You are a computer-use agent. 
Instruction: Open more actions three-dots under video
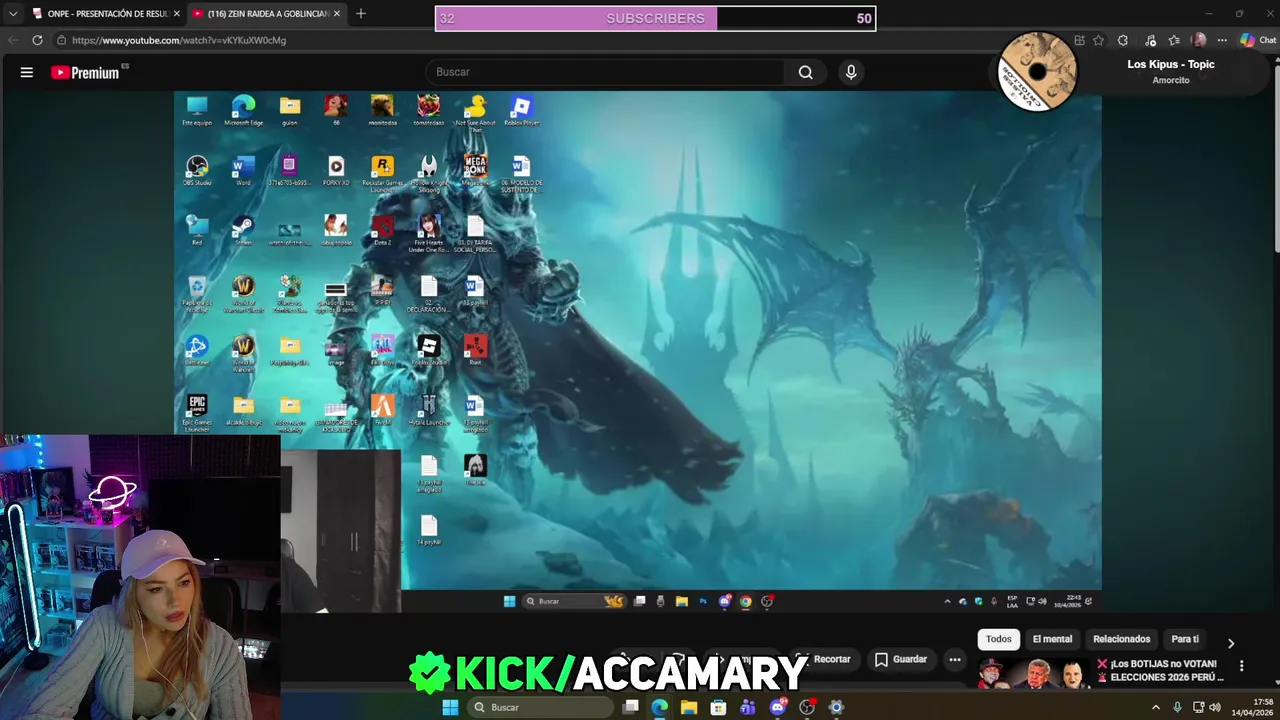point(955,659)
